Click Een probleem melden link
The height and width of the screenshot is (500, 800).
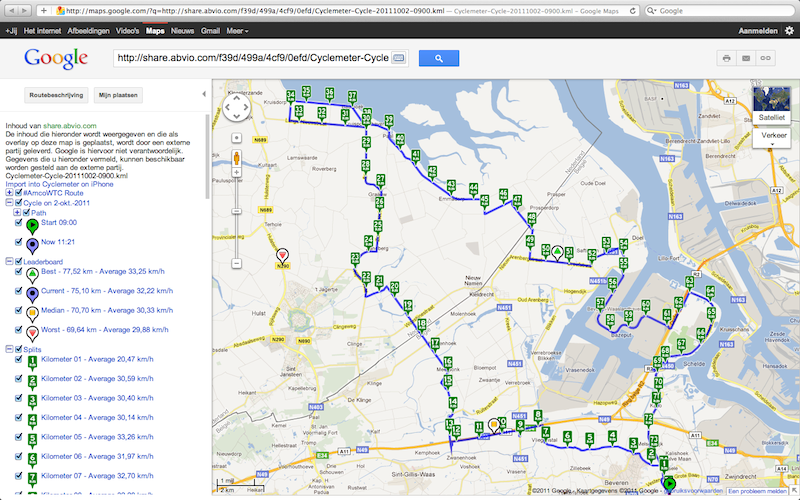click(757, 491)
